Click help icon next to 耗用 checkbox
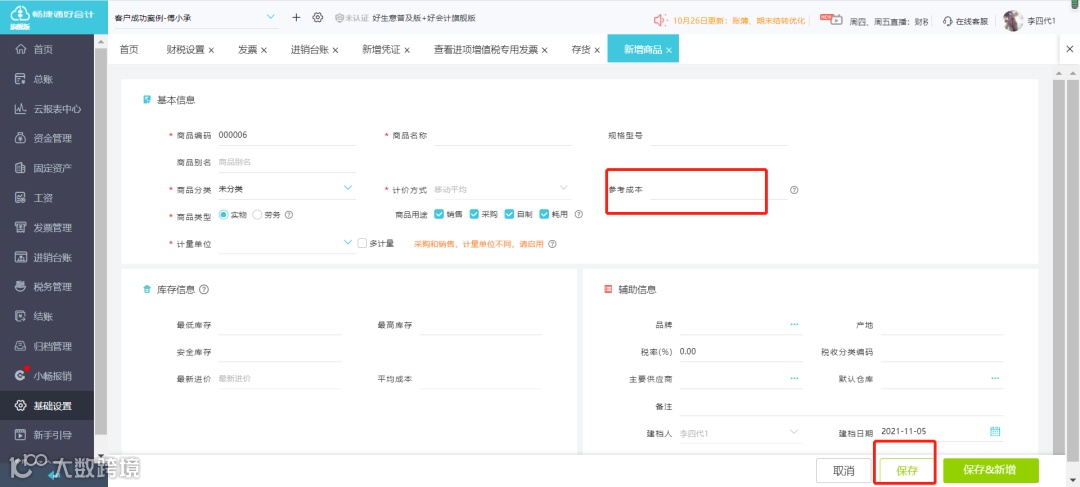The image size is (1080, 487). click(579, 214)
